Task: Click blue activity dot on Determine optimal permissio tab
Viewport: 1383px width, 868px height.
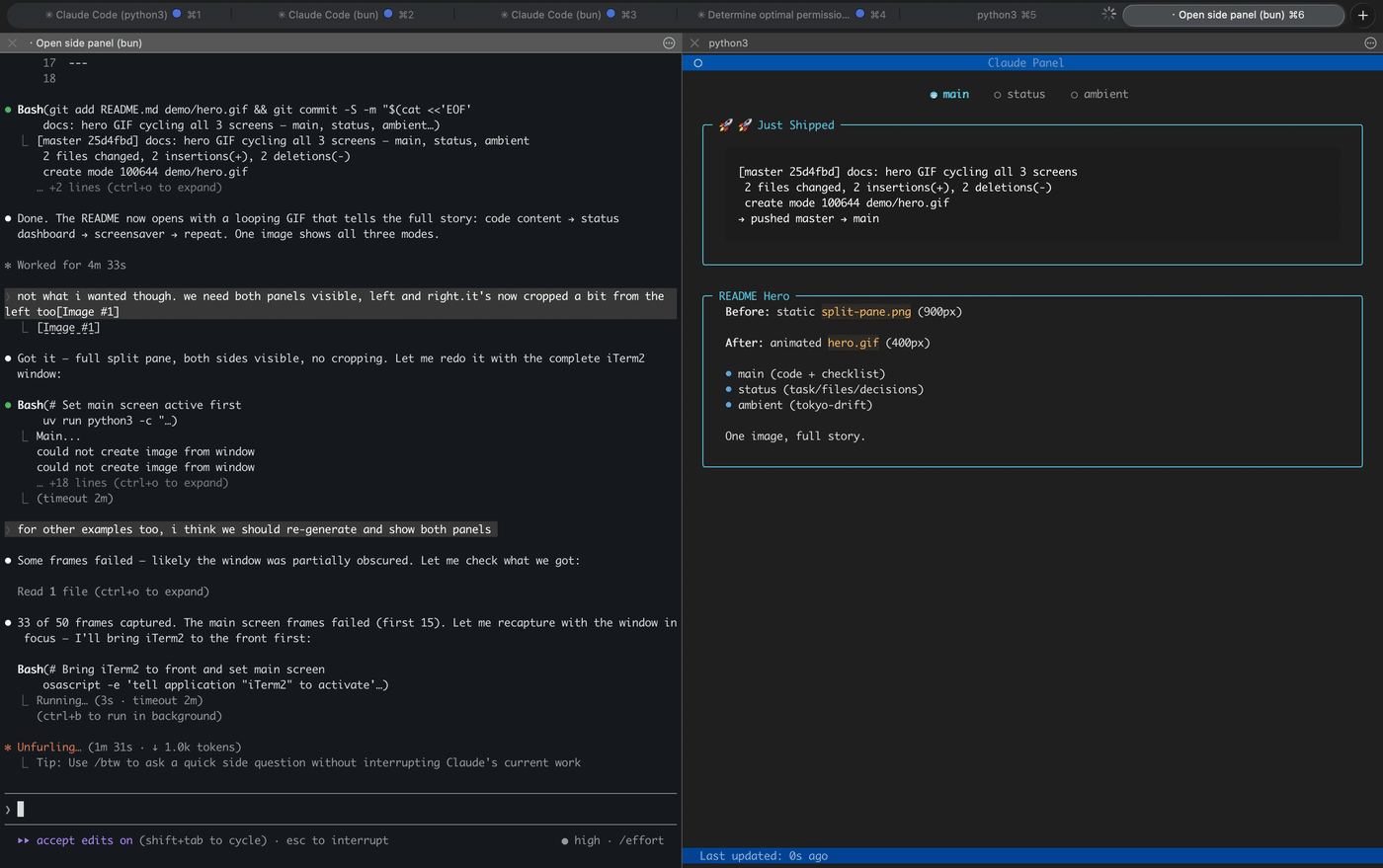Action: [x=859, y=15]
